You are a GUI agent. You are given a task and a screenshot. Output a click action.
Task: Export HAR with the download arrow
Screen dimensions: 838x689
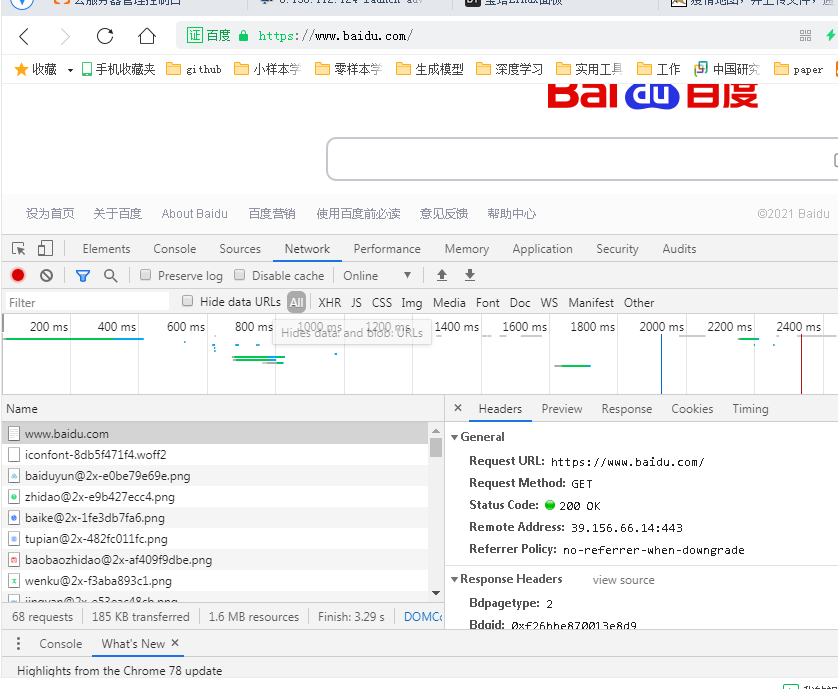click(470, 275)
